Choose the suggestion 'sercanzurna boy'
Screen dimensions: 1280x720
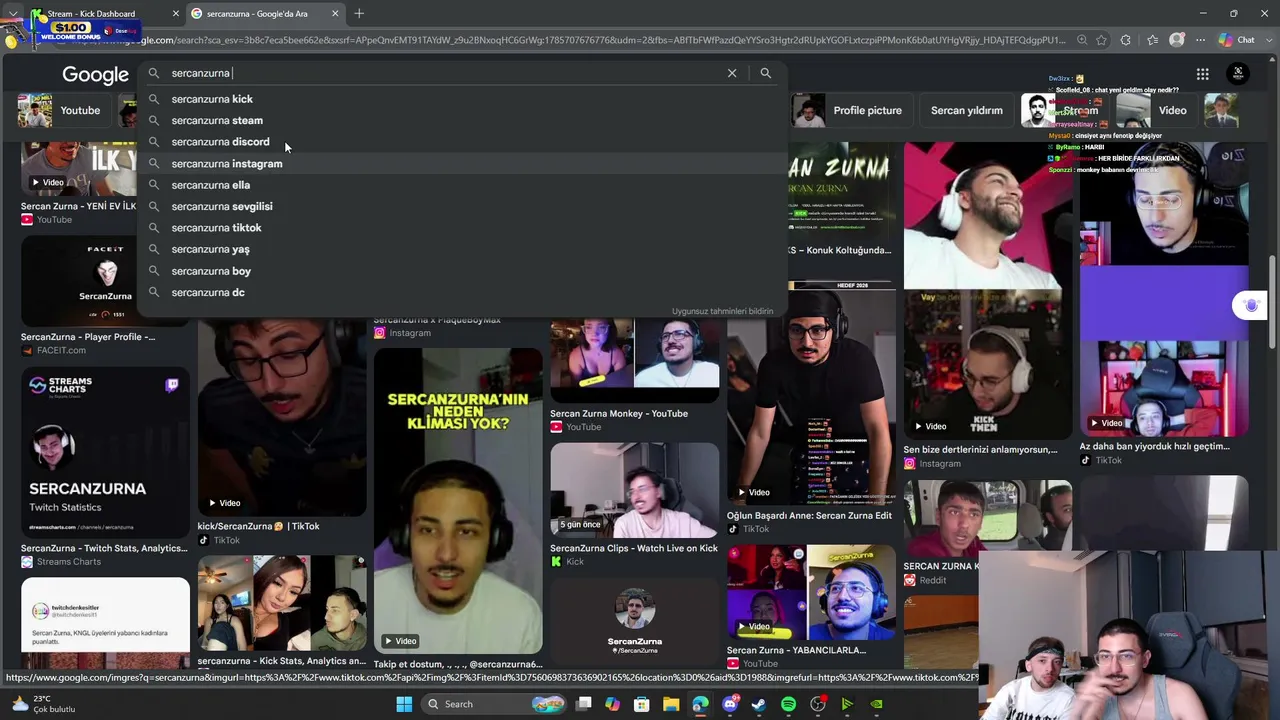(x=462, y=271)
